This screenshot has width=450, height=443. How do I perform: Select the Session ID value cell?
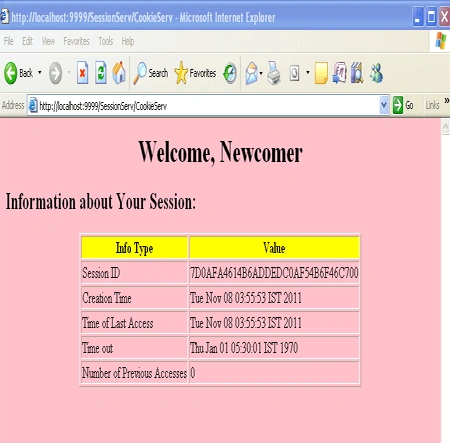(274, 273)
